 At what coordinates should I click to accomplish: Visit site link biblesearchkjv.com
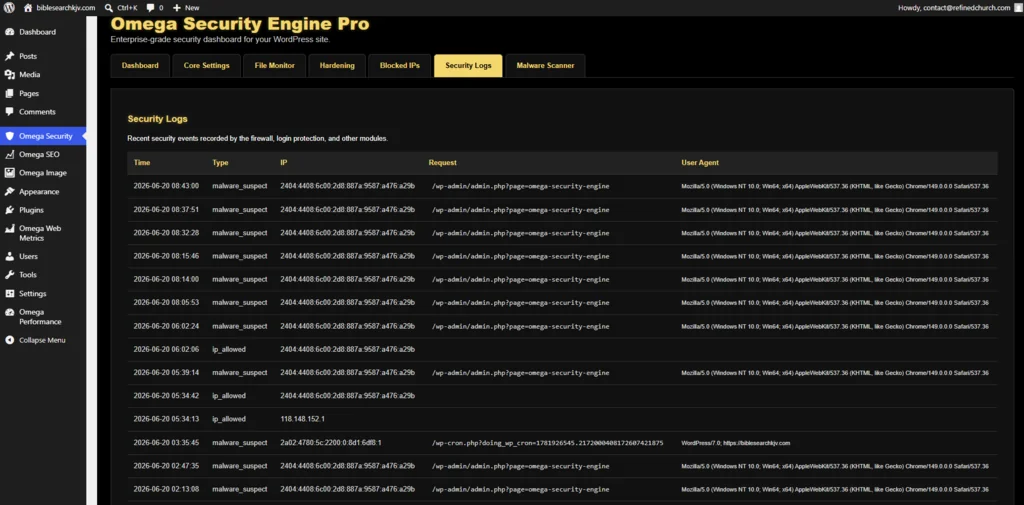65,8
